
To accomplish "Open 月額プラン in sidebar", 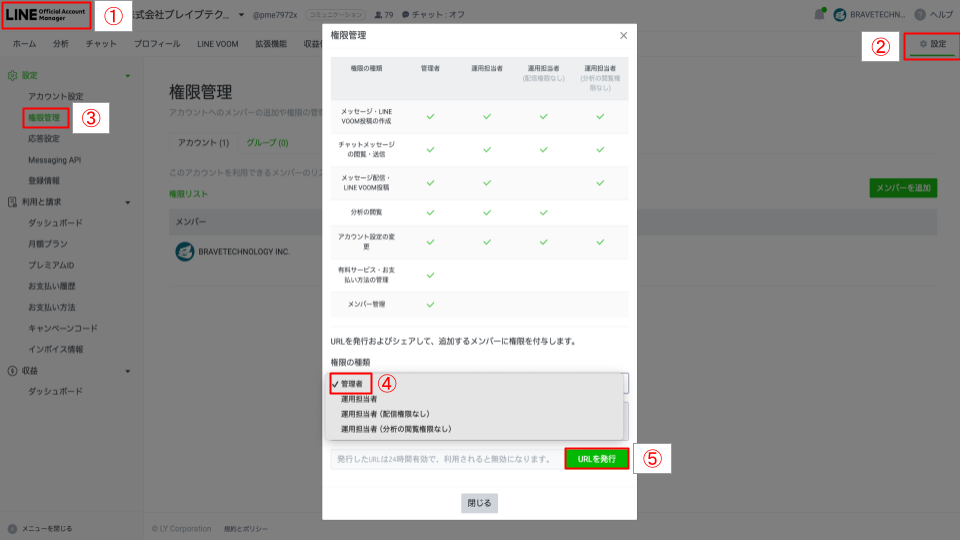I will click(48, 244).
